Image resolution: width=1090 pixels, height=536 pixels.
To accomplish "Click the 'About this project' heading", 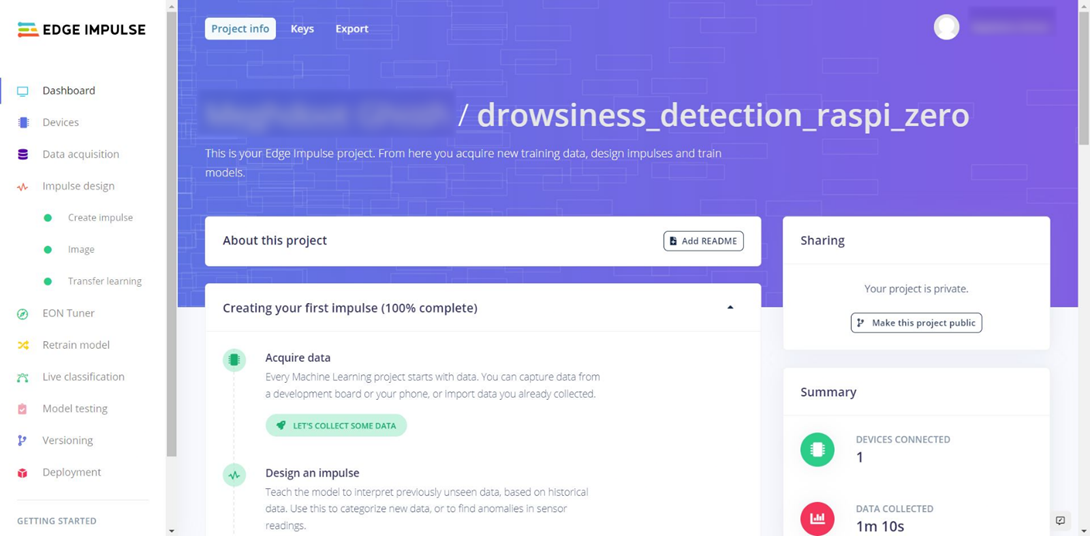I will (275, 241).
